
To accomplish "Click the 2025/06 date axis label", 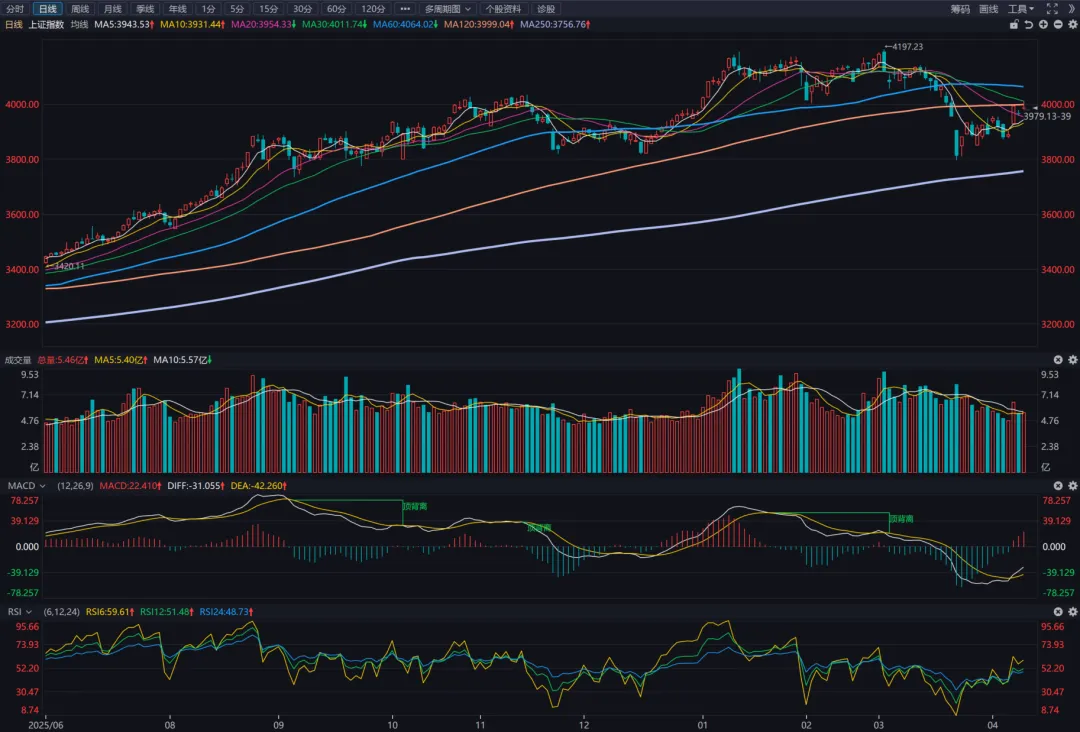I will click(45, 724).
